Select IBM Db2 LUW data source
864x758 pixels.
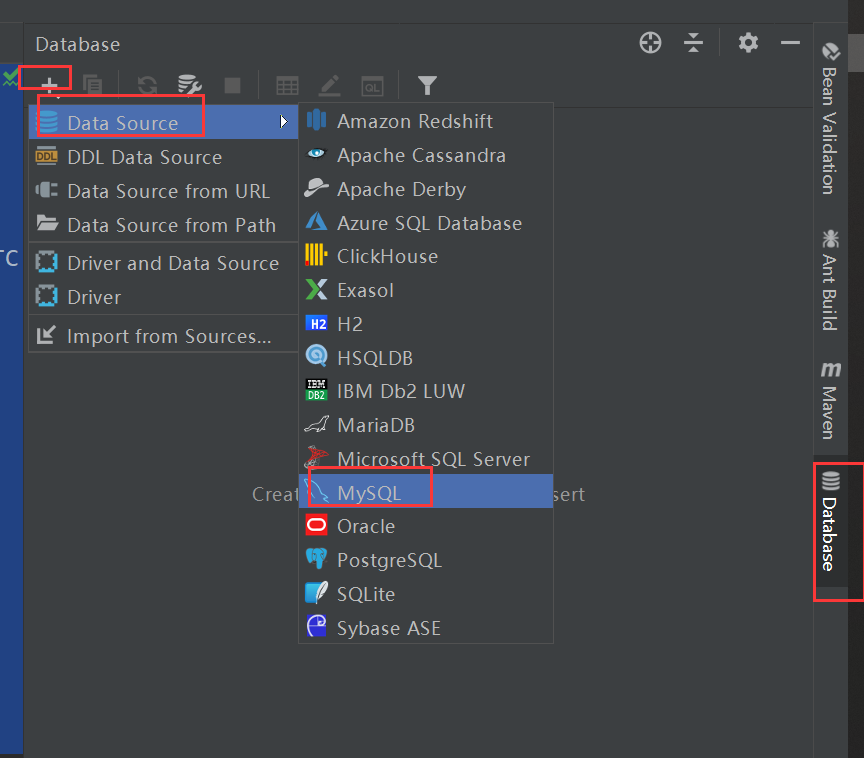click(x=426, y=391)
